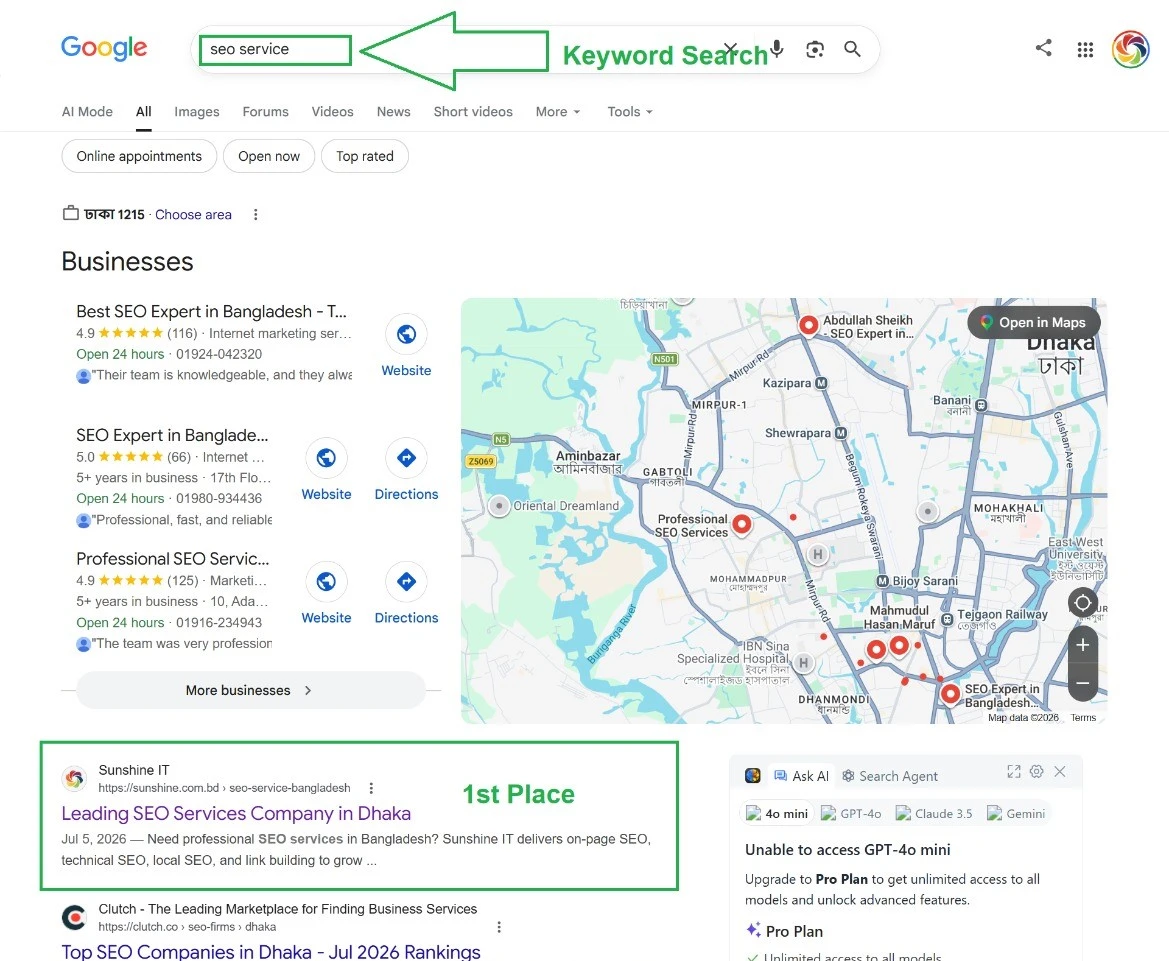
Task: Open Leading SEO Services Company in Dhaka
Action: click(x=236, y=813)
